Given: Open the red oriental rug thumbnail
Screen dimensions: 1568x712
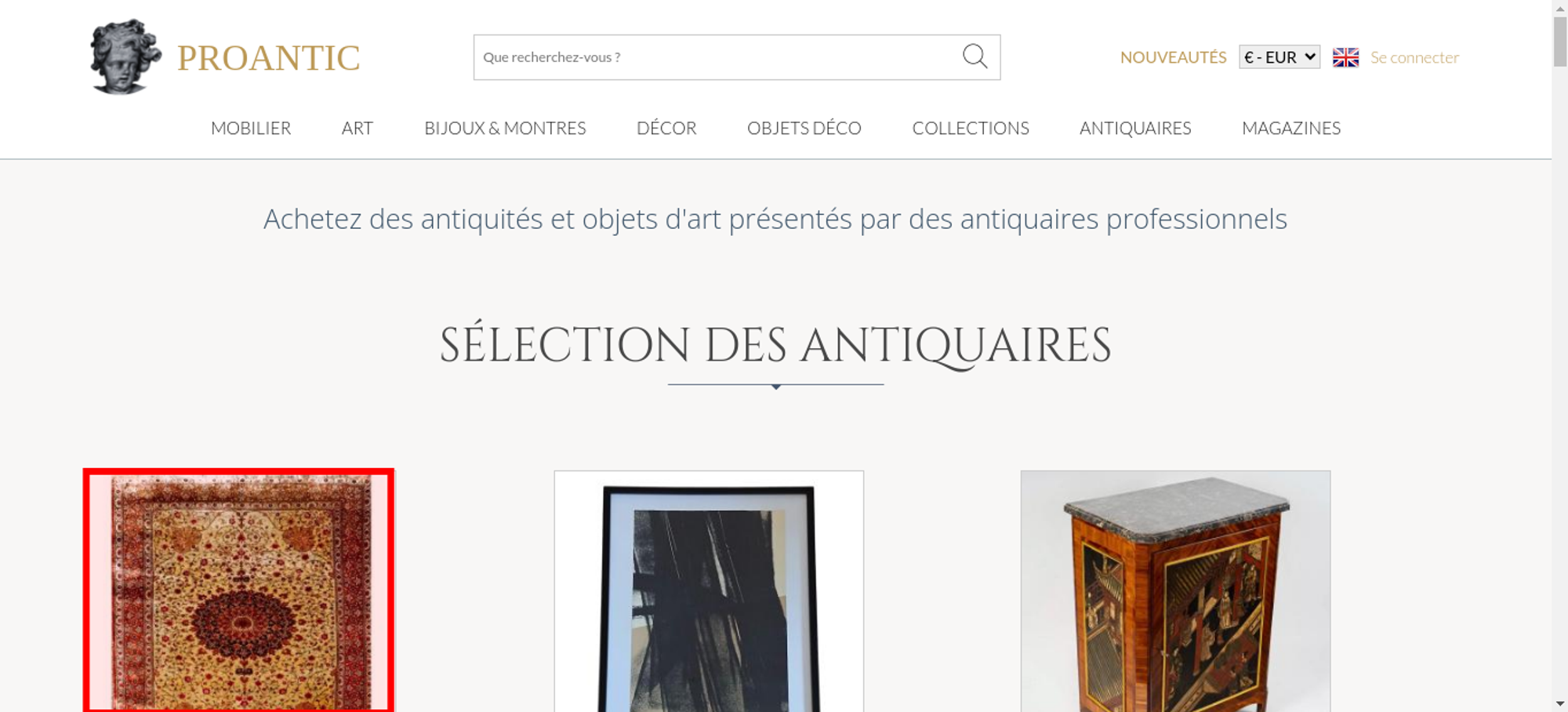Looking at the screenshot, I should click(x=238, y=590).
